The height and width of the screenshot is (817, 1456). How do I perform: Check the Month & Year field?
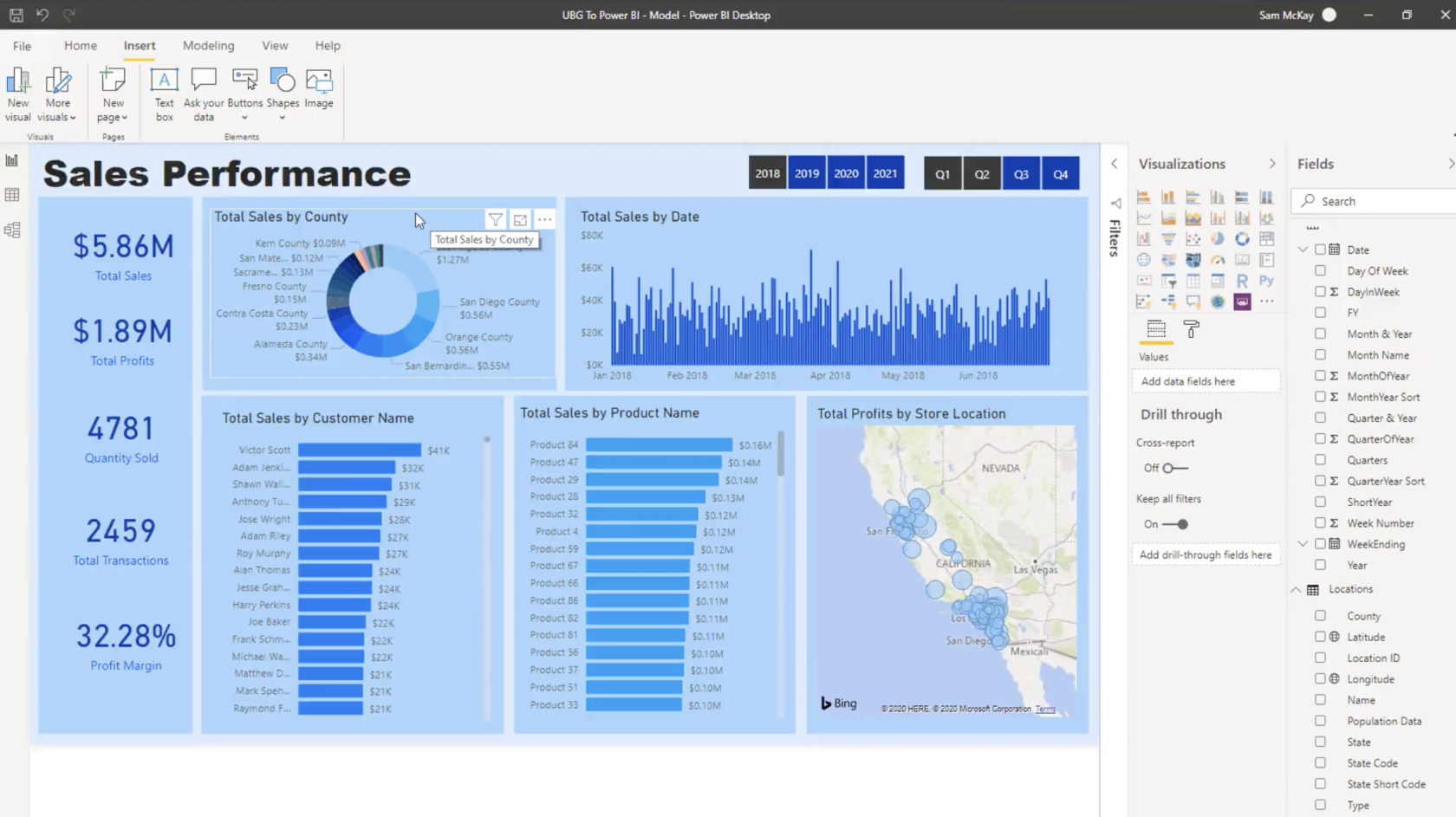(x=1320, y=334)
